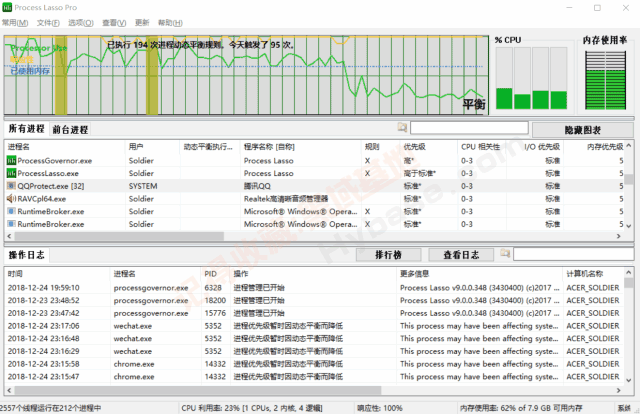Select log entry 2018-12-23 23:48:52

pyautogui.click(x=315, y=300)
